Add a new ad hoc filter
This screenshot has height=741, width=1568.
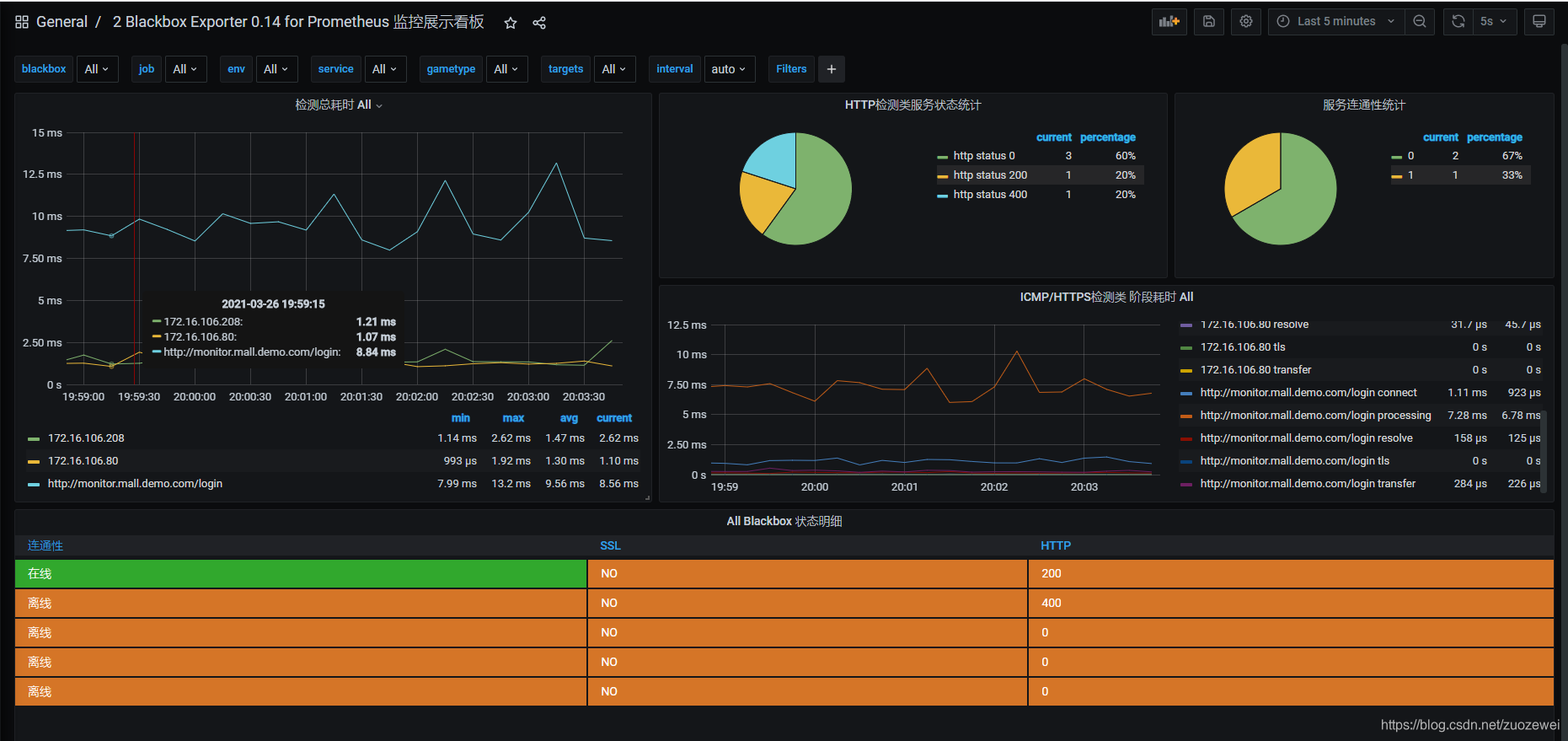tap(832, 69)
